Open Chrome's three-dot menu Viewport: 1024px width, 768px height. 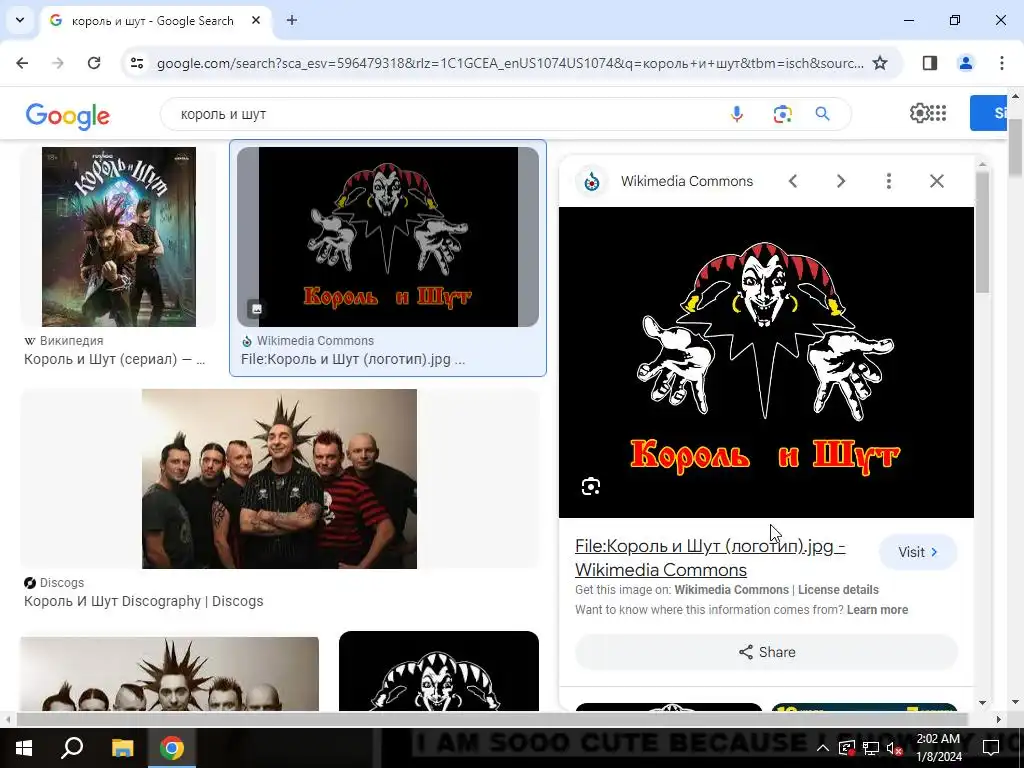point(1002,63)
